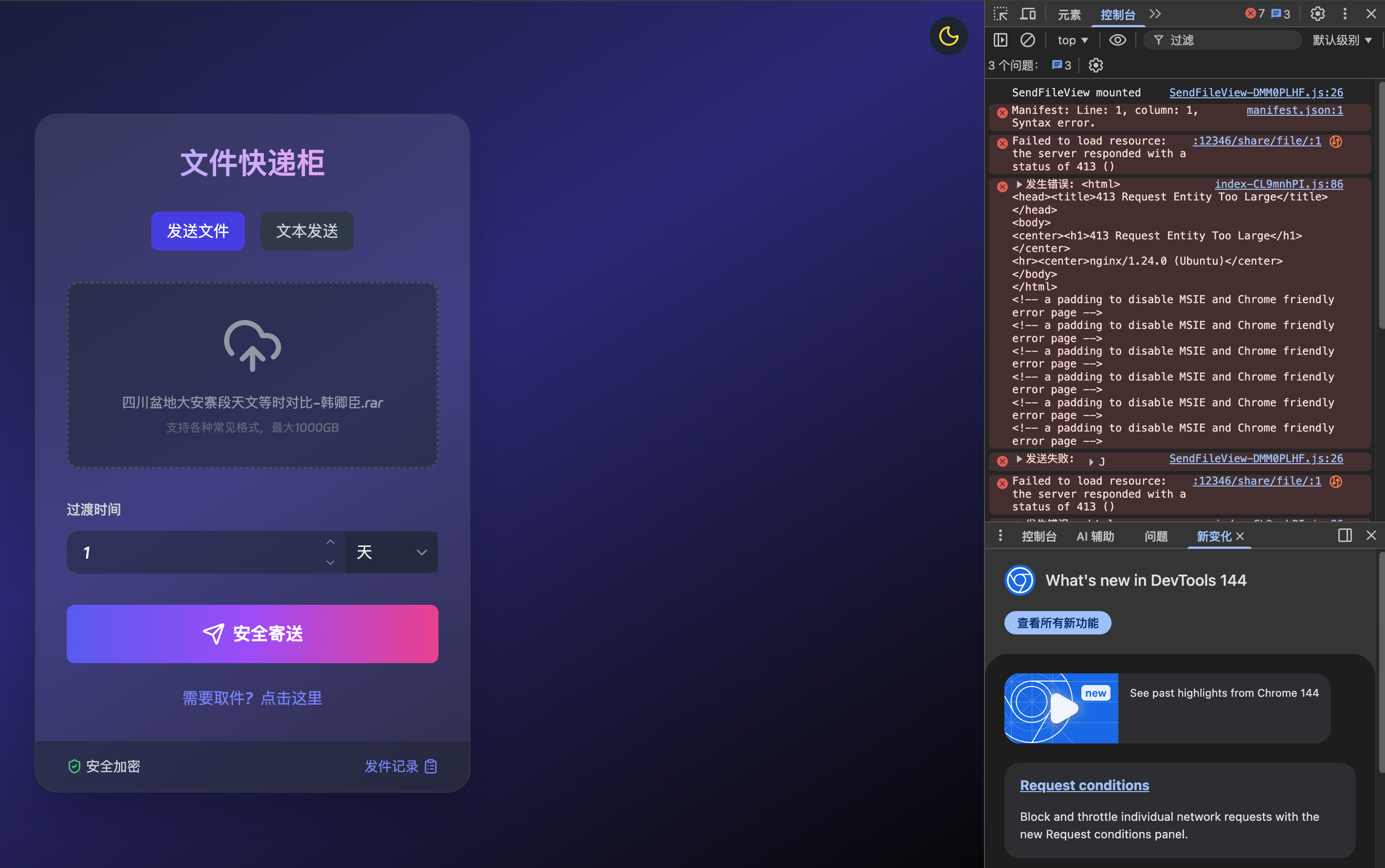
Task: Open DevTools three-dot customize menu
Action: pyautogui.click(x=1345, y=14)
